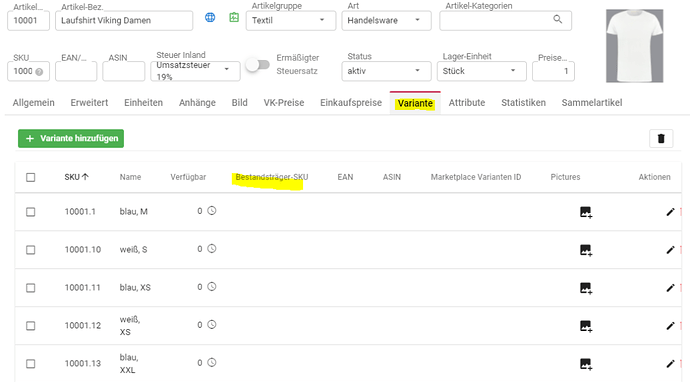Image resolution: width=690 pixels, height=382 pixels.
Task: Click the Bestandsträger-SKU column header
Action: coord(272,177)
